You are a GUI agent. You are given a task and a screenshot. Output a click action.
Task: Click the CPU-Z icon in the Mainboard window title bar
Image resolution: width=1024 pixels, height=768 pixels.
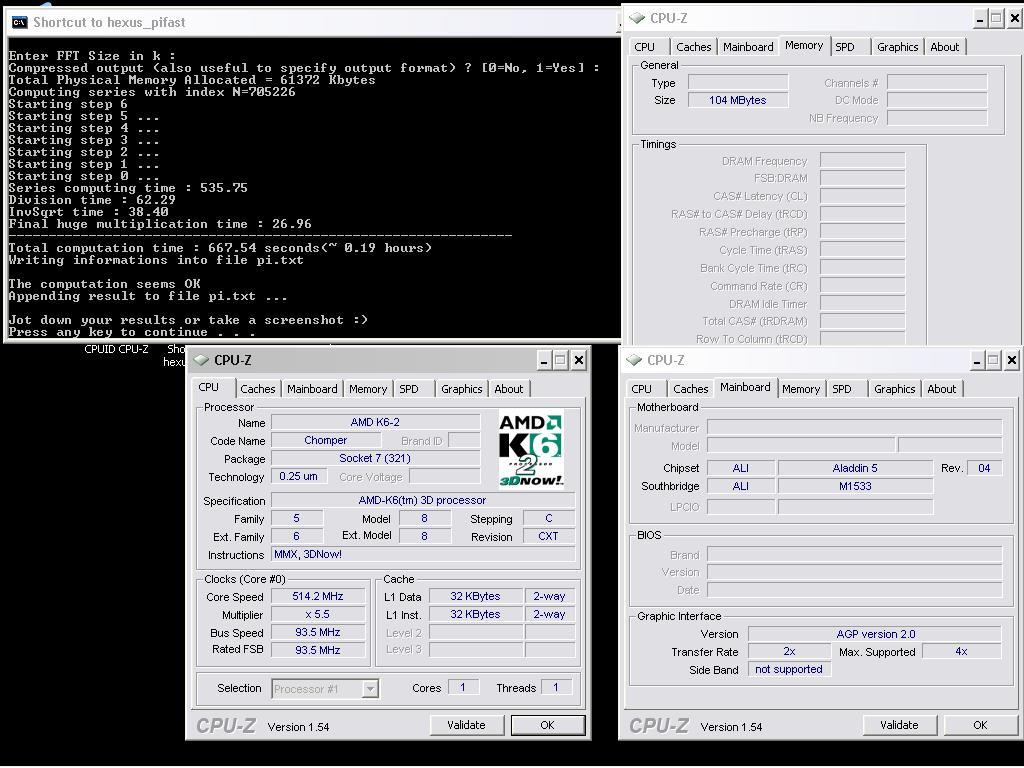coord(633,360)
